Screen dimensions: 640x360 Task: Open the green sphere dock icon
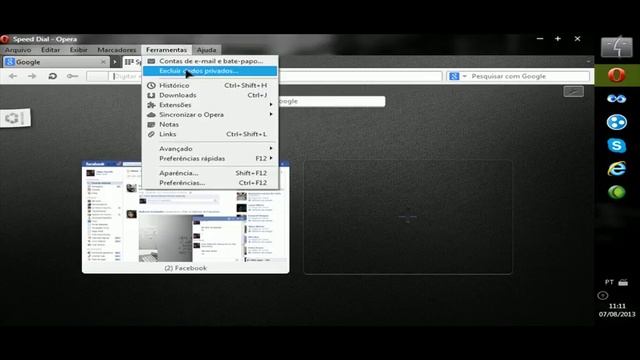(x=616, y=192)
